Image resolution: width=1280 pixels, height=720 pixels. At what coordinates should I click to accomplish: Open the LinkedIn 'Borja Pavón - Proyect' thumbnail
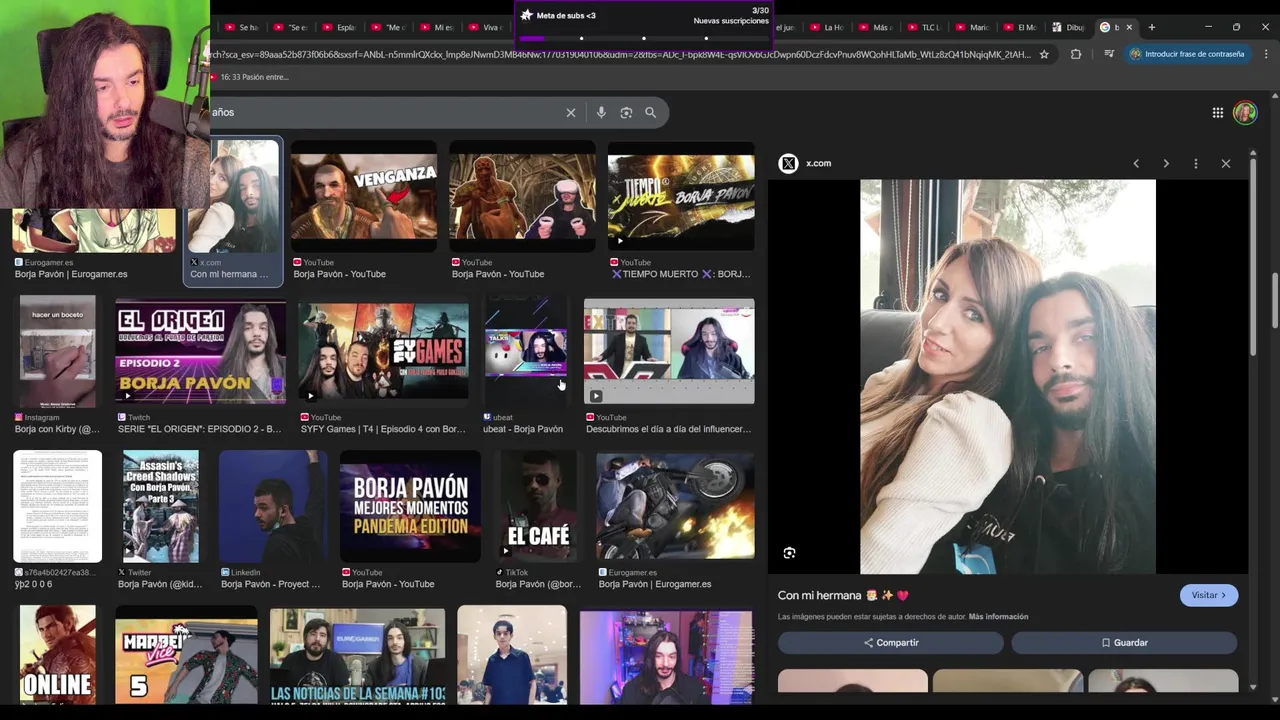272,507
